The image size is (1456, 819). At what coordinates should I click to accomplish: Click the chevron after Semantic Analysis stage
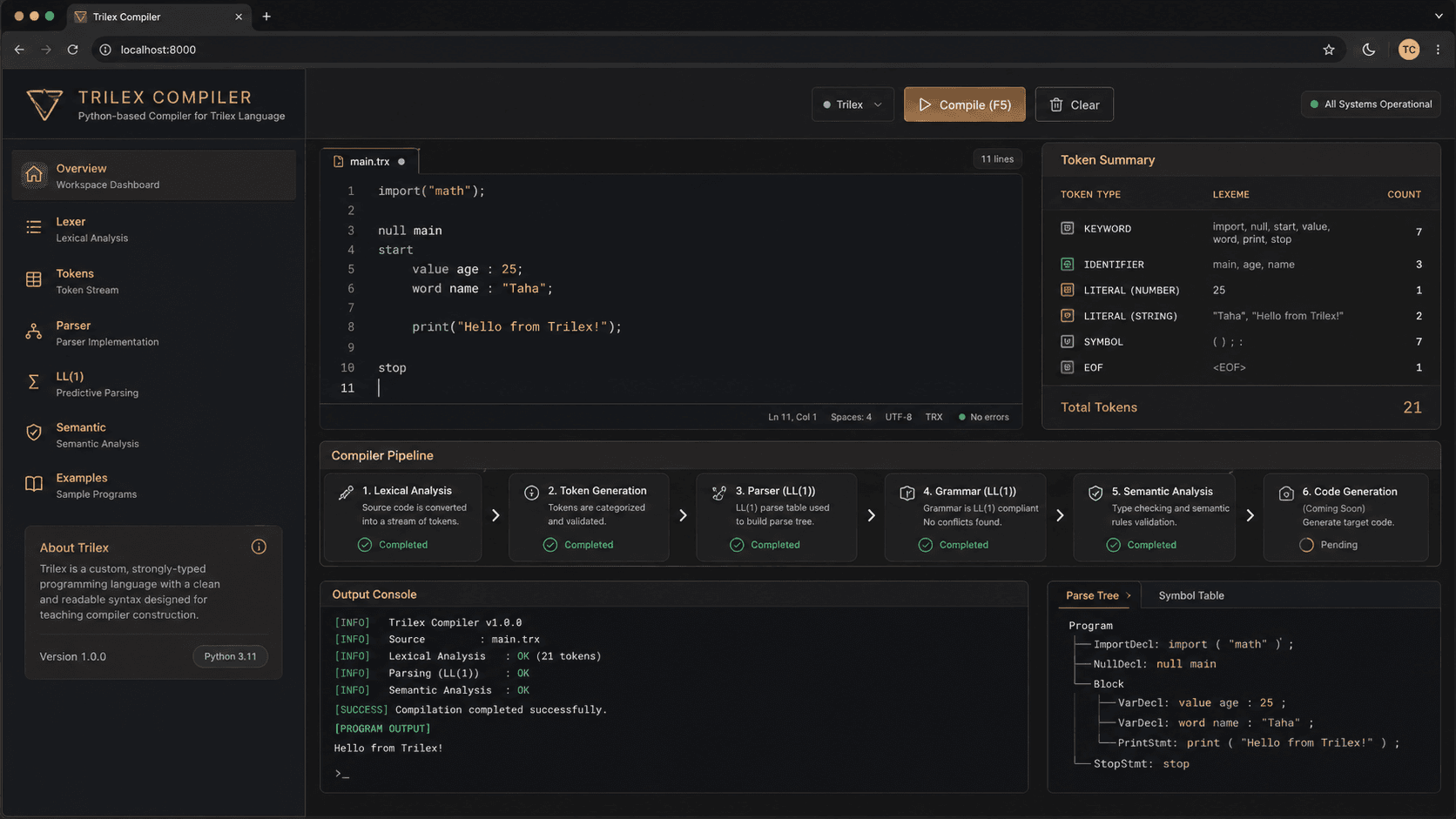tap(1250, 515)
